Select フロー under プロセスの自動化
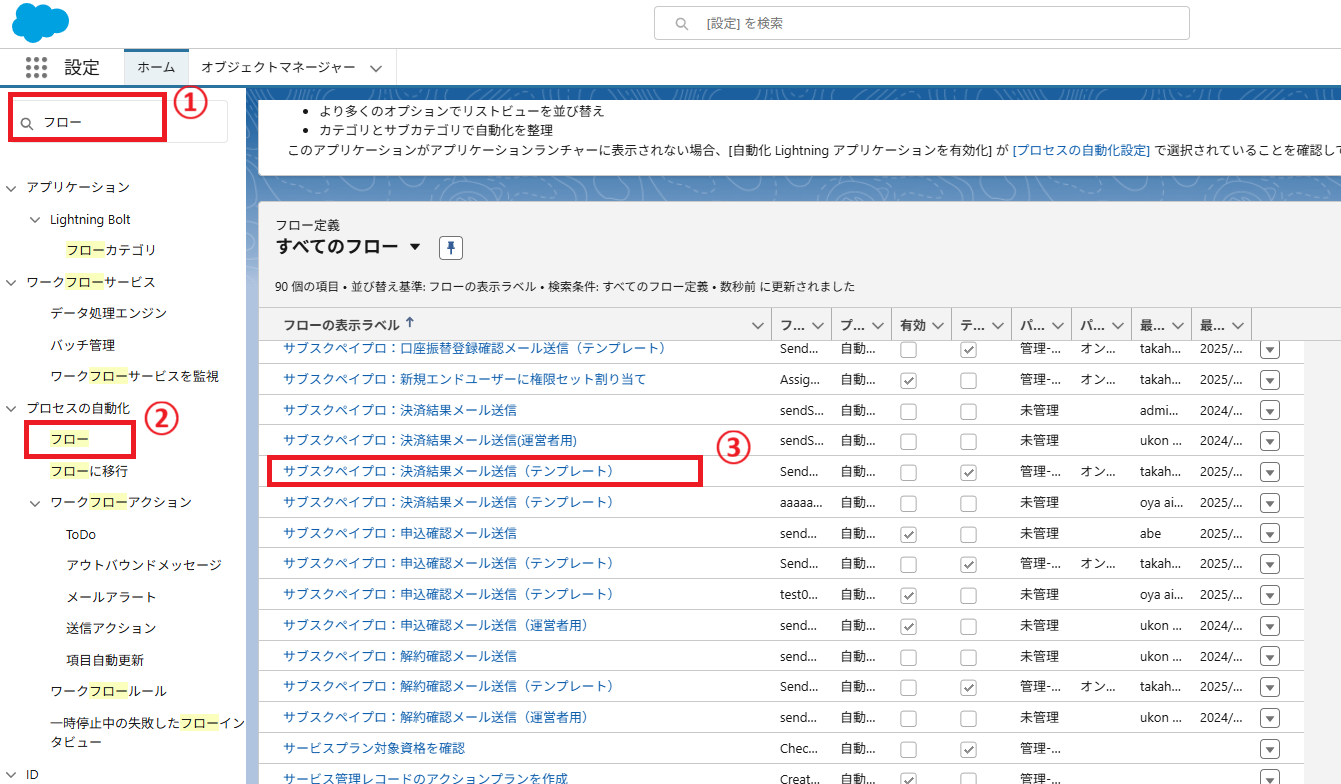This screenshot has width=1341, height=784. [70, 440]
